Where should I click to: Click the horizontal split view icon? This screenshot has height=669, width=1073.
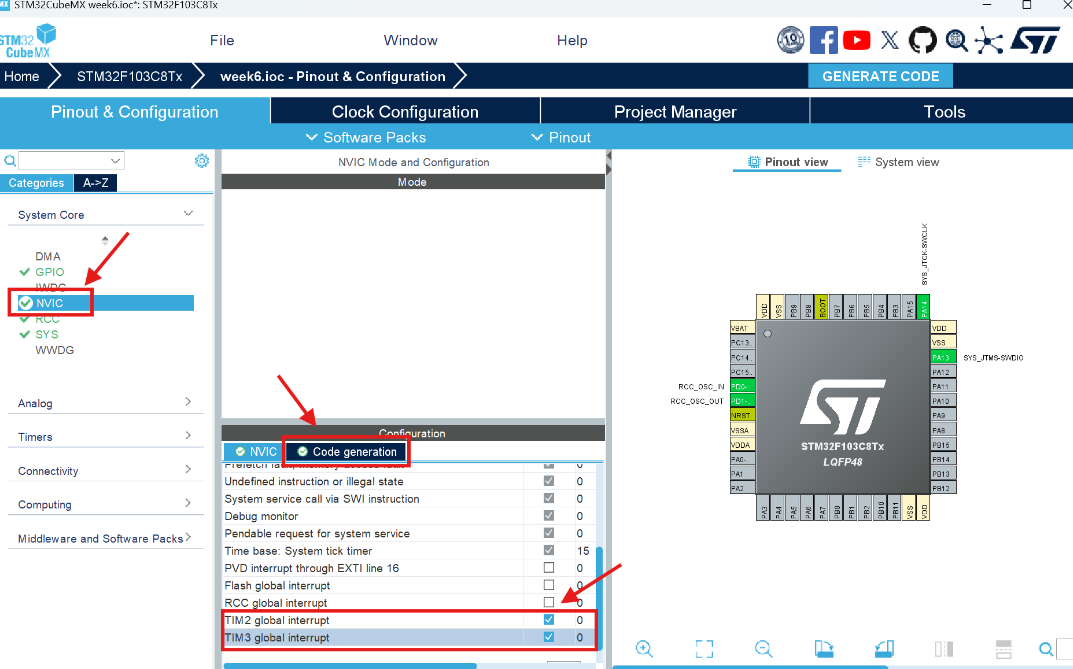point(1003,648)
